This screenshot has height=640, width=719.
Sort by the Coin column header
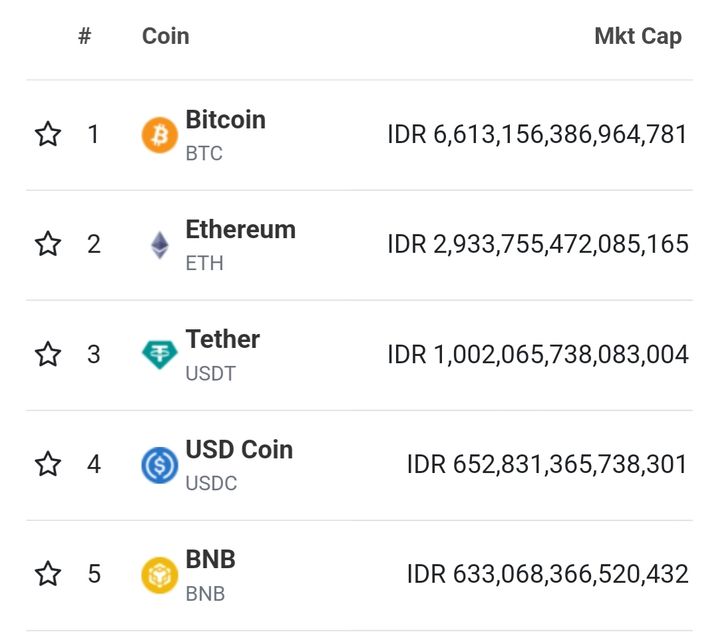pos(165,37)
